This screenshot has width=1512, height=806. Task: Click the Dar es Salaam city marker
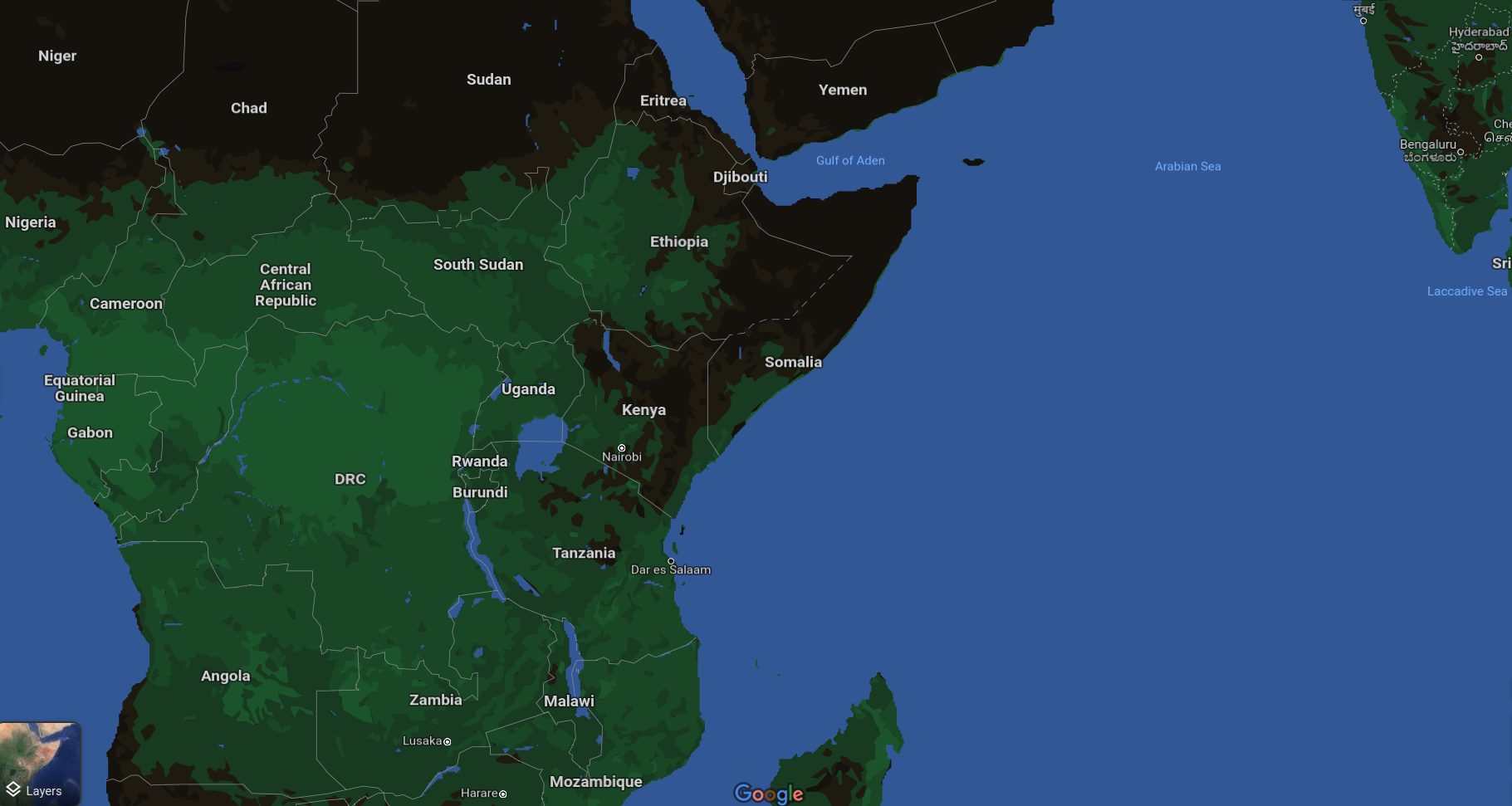click(x=671, y=561)
